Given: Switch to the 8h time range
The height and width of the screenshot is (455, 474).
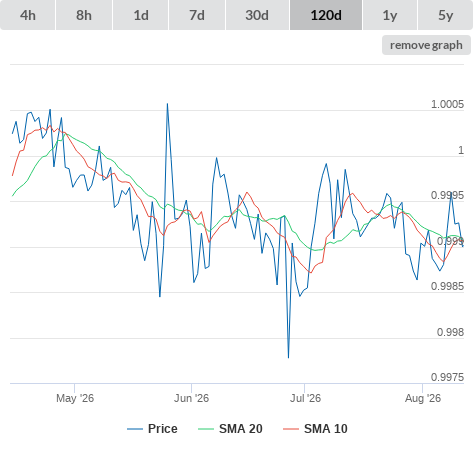Looking at the screenshot, I should tap(84, 15).
